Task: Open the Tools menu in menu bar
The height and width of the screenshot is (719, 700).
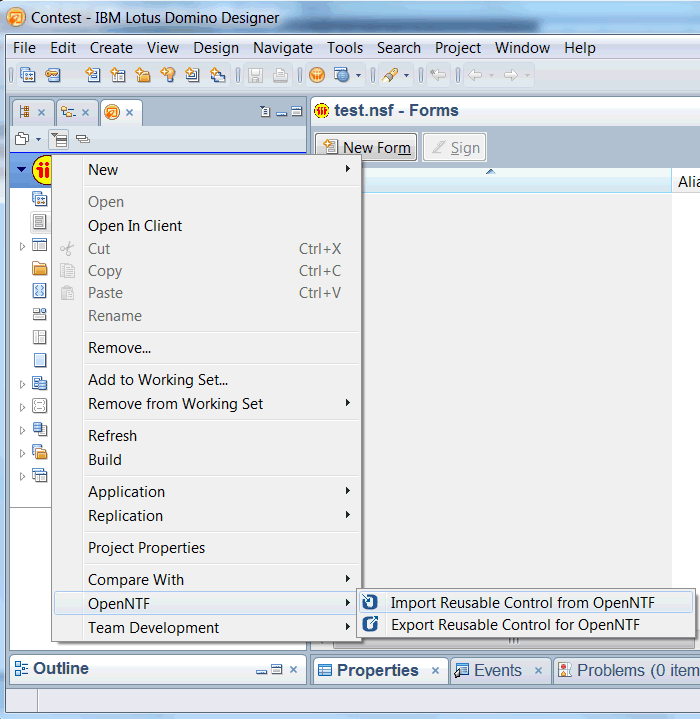Action: (x=345, y=48)
